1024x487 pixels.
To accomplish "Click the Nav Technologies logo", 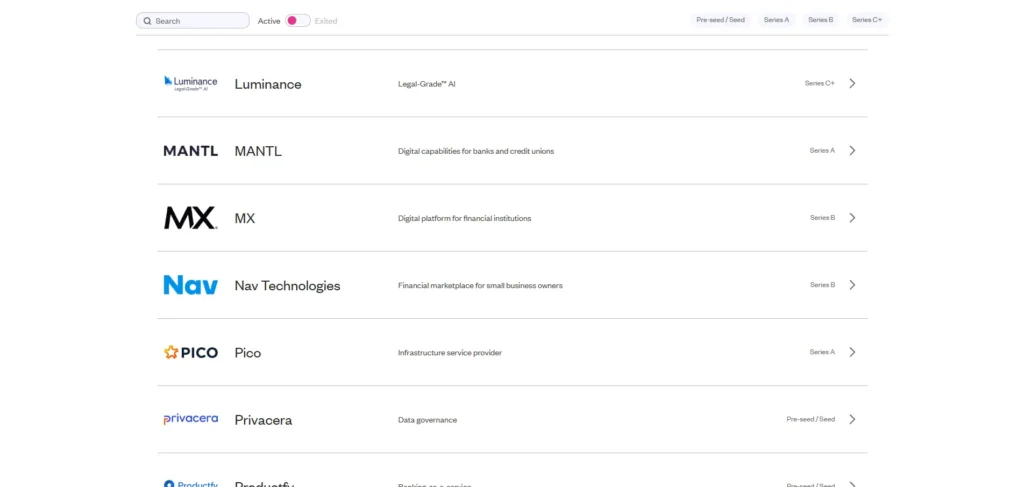I will click(190, 285).
